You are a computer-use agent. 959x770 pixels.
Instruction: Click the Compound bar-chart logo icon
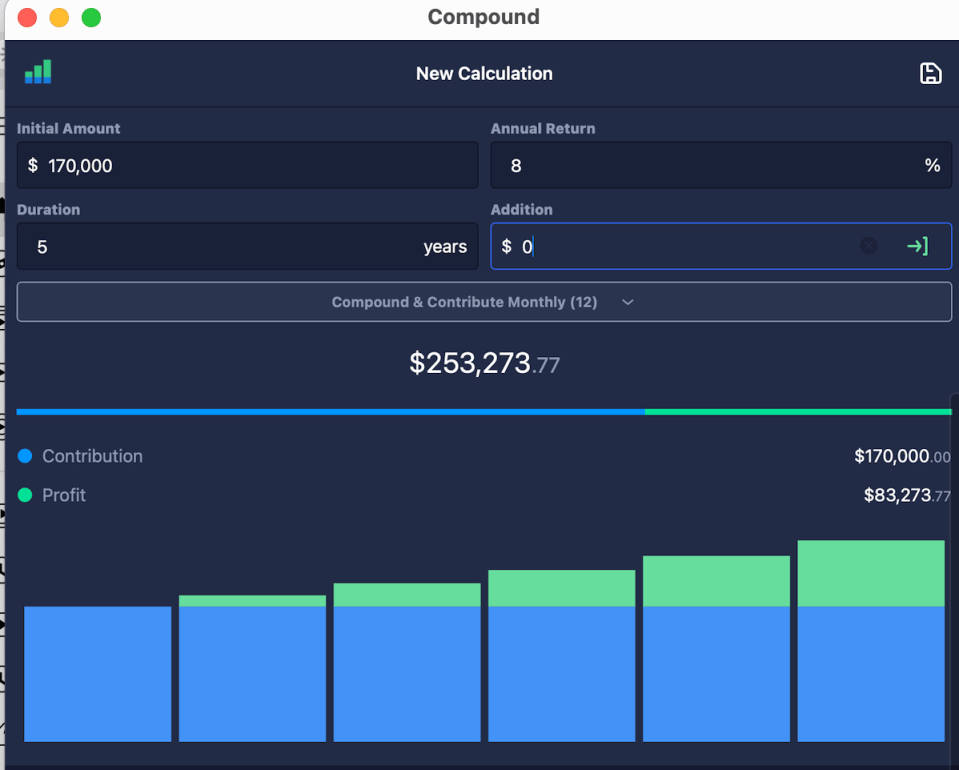tap(38, 72)
